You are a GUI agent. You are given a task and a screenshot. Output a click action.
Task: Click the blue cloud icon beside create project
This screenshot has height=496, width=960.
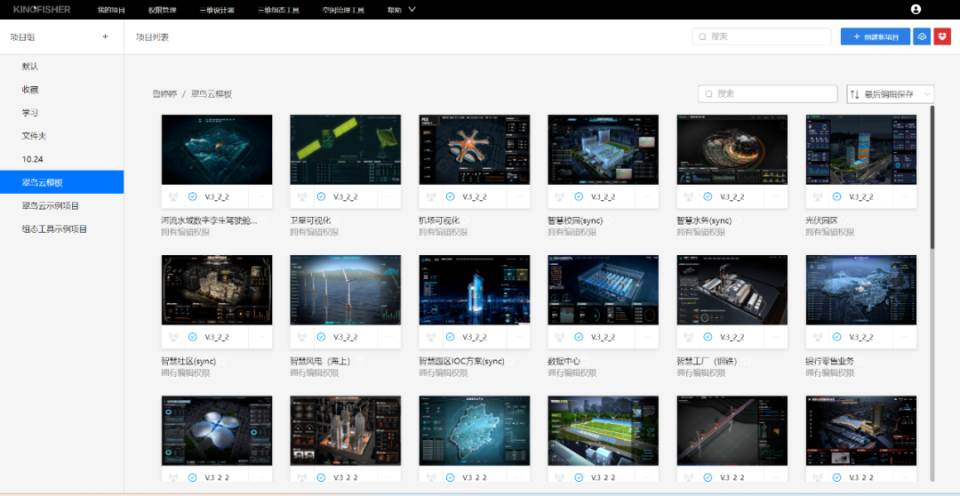tap(921, 37)
